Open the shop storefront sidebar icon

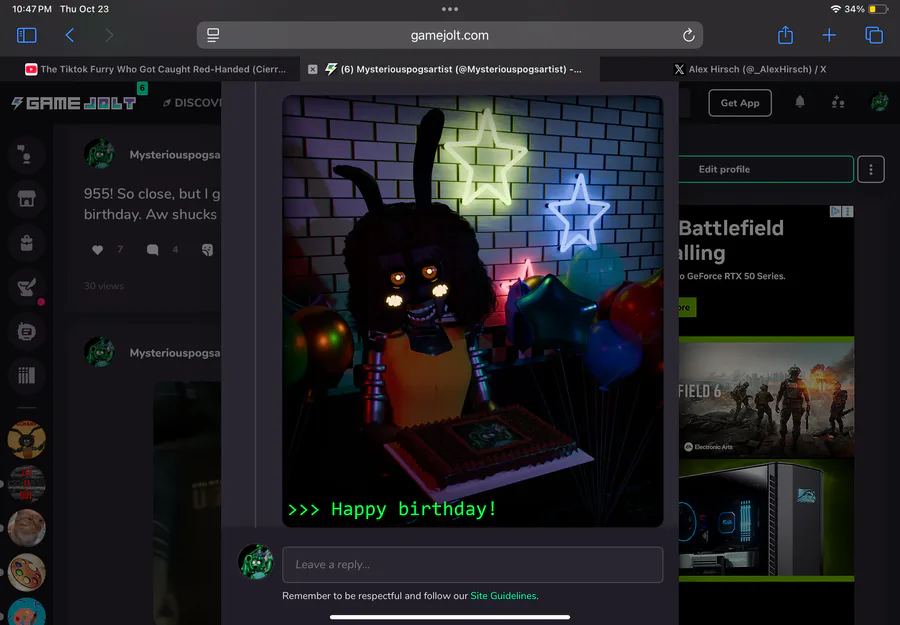[26, 199]
